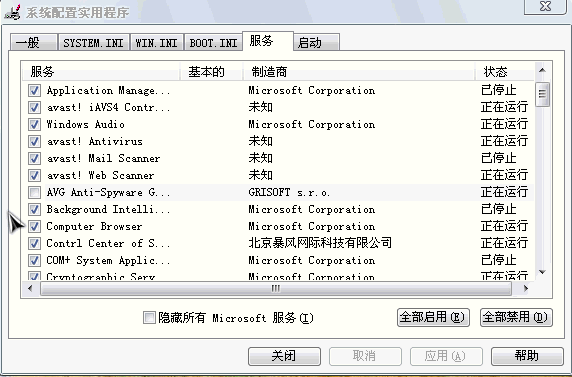
Task: Sort by the 服务 column header
Action: pos(101,72)
